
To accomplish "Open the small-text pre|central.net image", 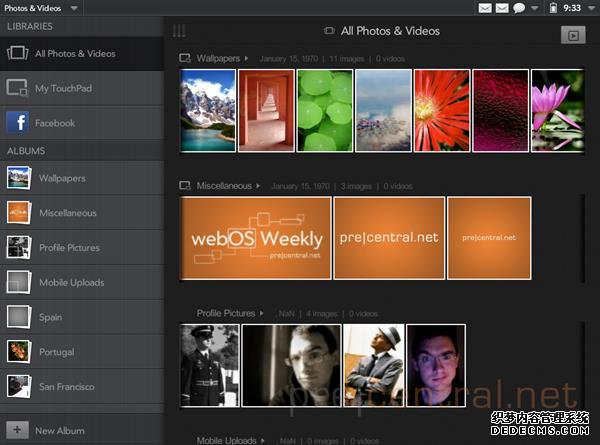I will coord(489,238).
